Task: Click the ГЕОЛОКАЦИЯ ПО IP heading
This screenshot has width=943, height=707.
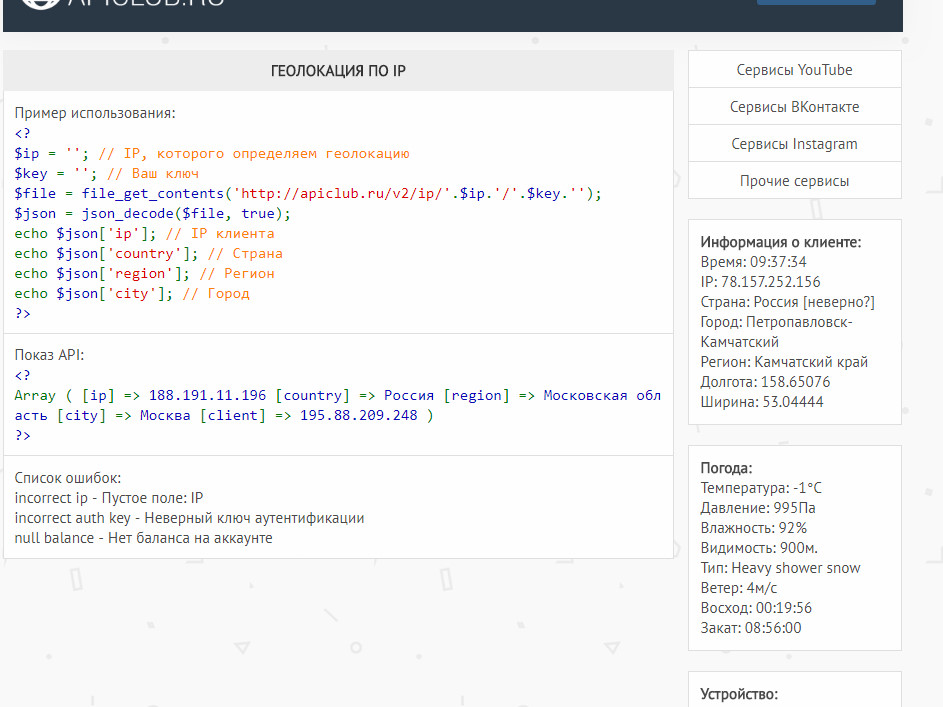Action: (338, 71)
